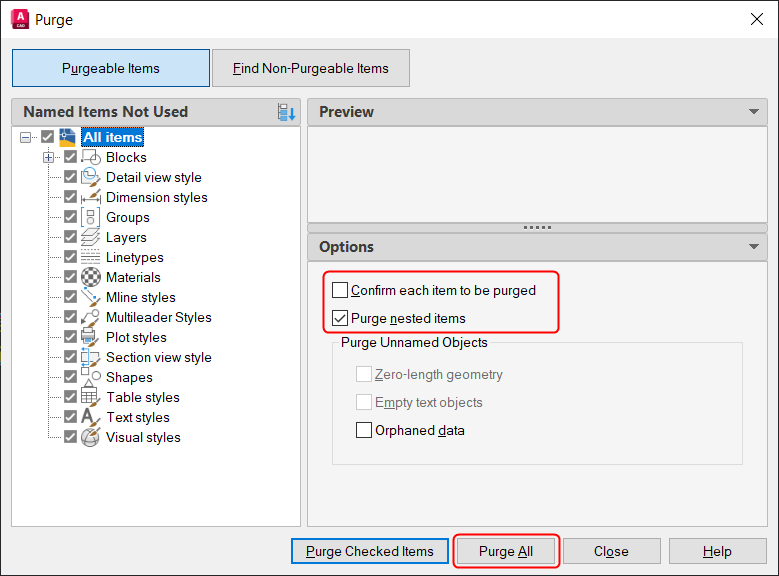The width and height of the screenshot is (779, 576).
Task: Click the Layers stack icon
Action: coord(90,237)
